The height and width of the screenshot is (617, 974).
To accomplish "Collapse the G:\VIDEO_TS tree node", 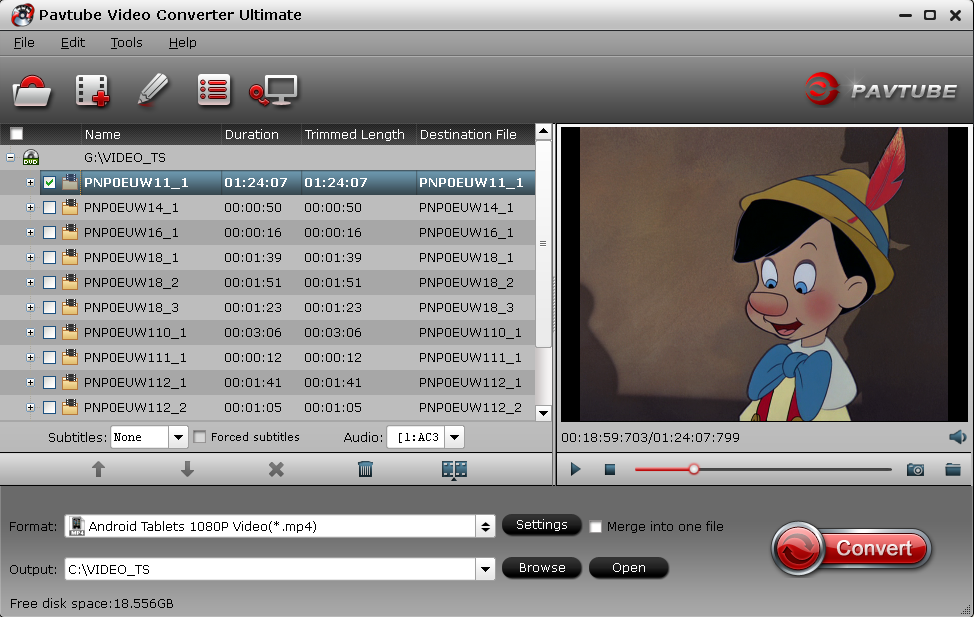I will pyautogui.click(x=11, y=157).
